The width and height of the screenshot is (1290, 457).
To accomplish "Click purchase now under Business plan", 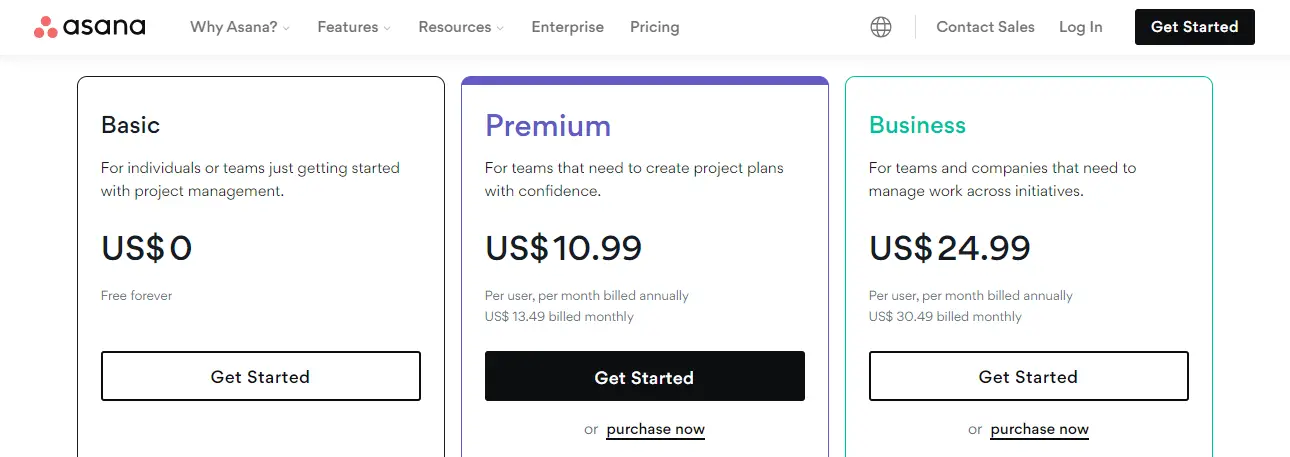I will tap(1039, 429).
